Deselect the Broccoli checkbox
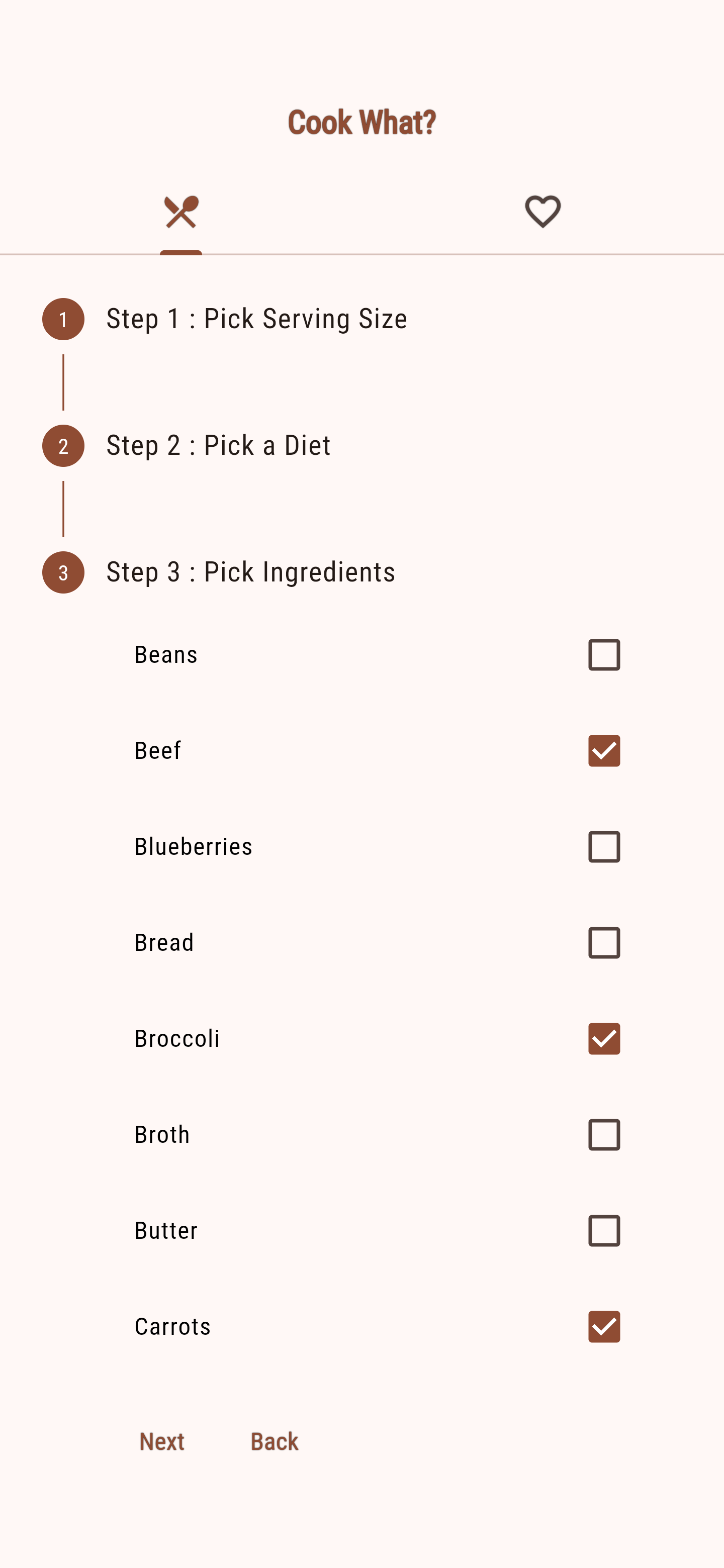This screenshot has width=724, height=1568. 603,1038
